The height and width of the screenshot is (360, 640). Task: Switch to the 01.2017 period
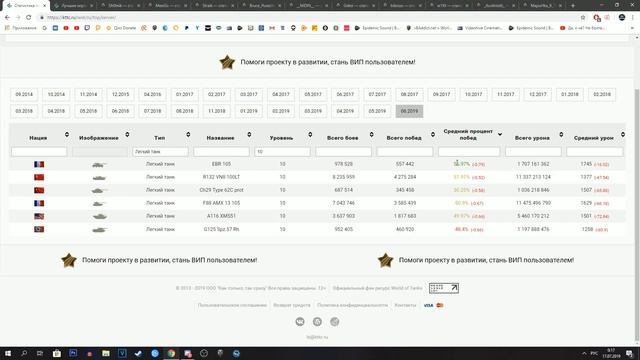click(x=184, y=94)
